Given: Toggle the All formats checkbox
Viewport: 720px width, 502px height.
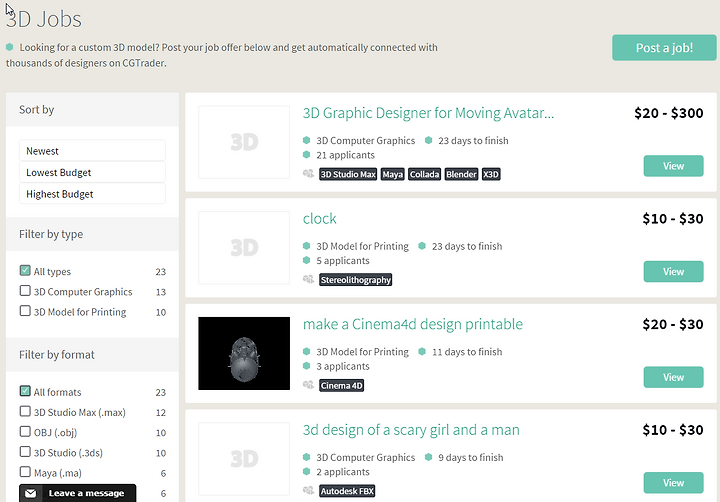Looking at the screenshot, I should [25, 391].
